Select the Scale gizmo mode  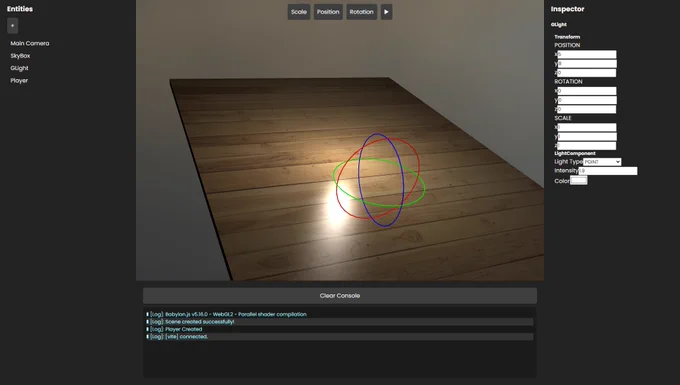coord(299,12)
